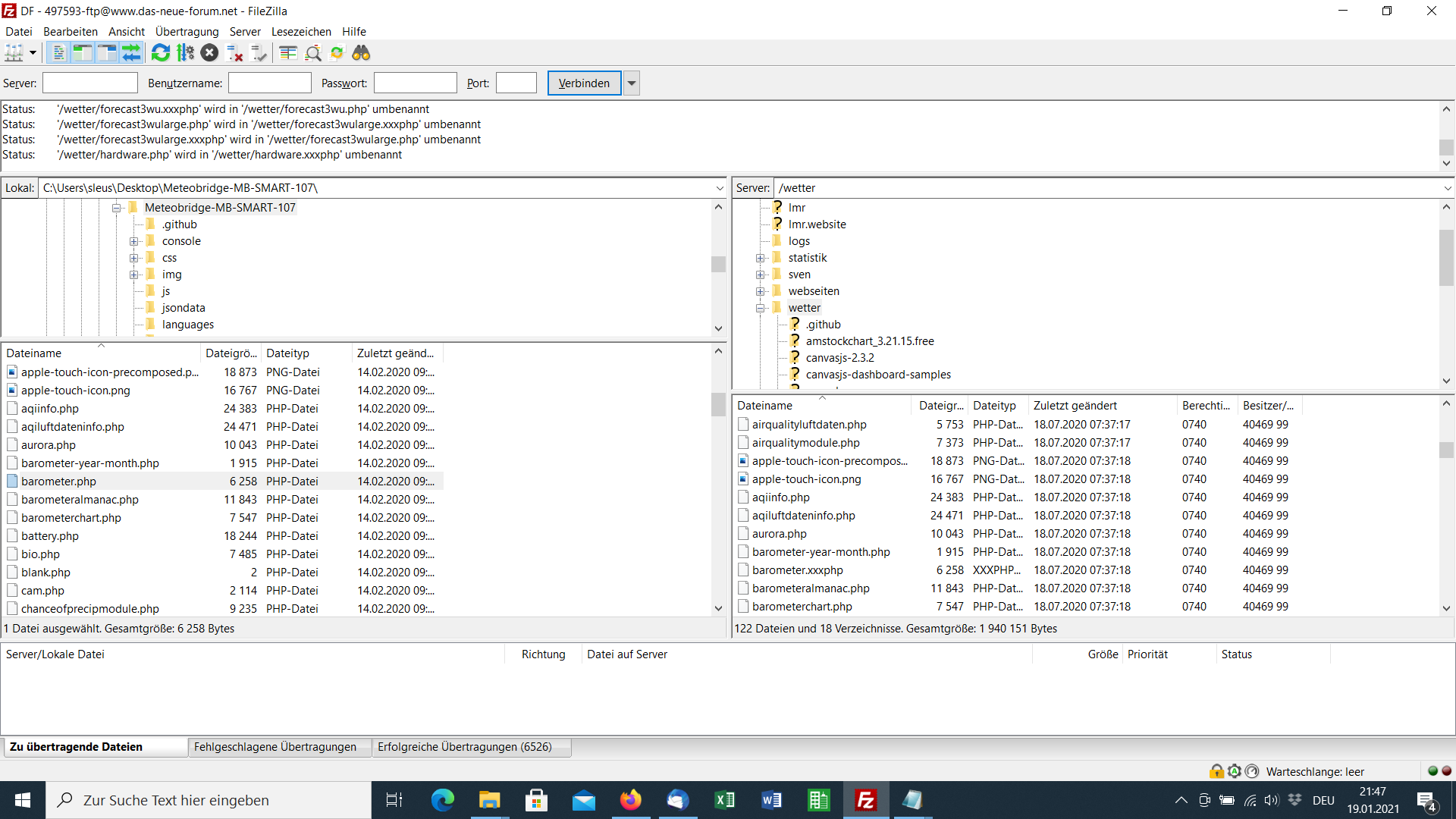Toggle processing of the transfer queue

pyautogui.click(x=185, y=53)
